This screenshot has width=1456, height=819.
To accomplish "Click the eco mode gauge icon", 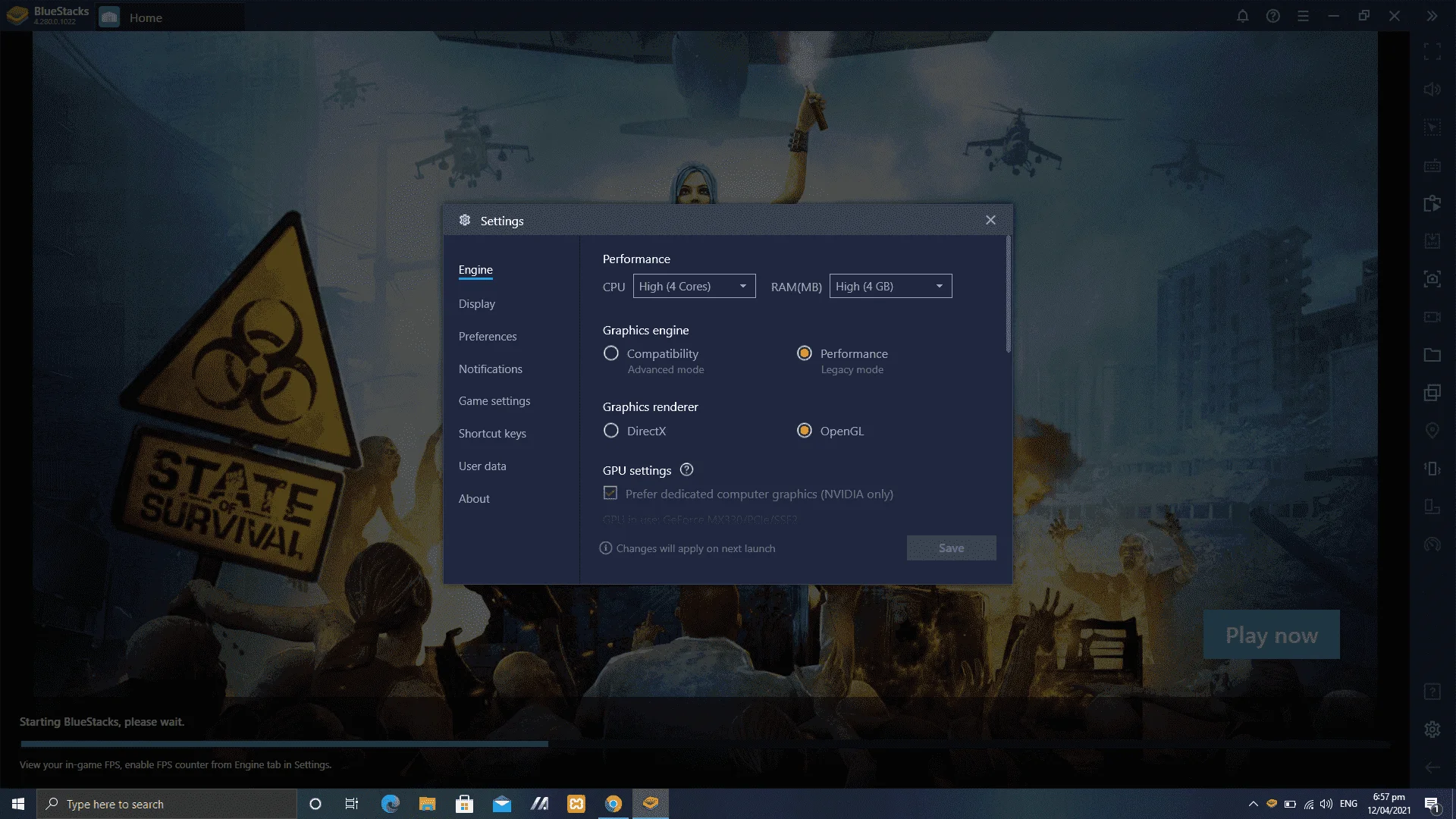I will pos(1432,544).
